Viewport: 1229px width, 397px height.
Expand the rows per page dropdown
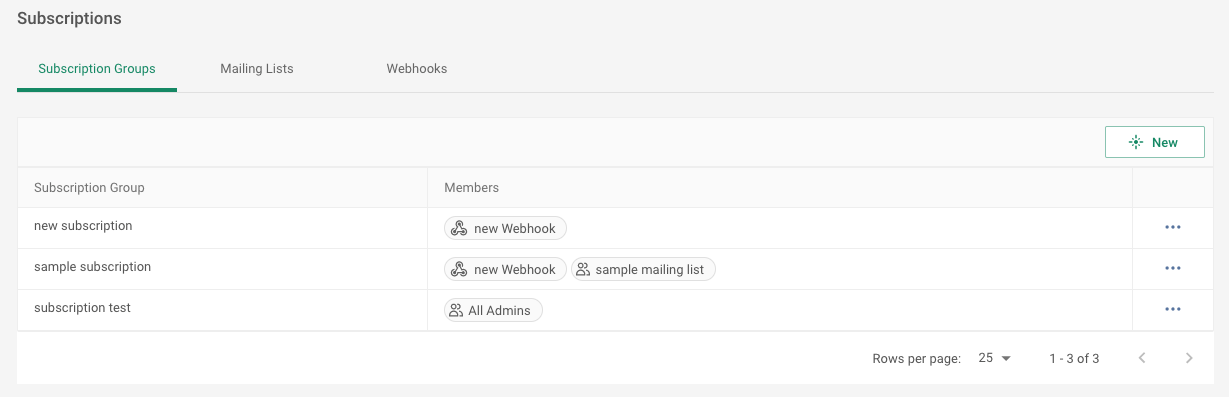[x=995, y=358]
